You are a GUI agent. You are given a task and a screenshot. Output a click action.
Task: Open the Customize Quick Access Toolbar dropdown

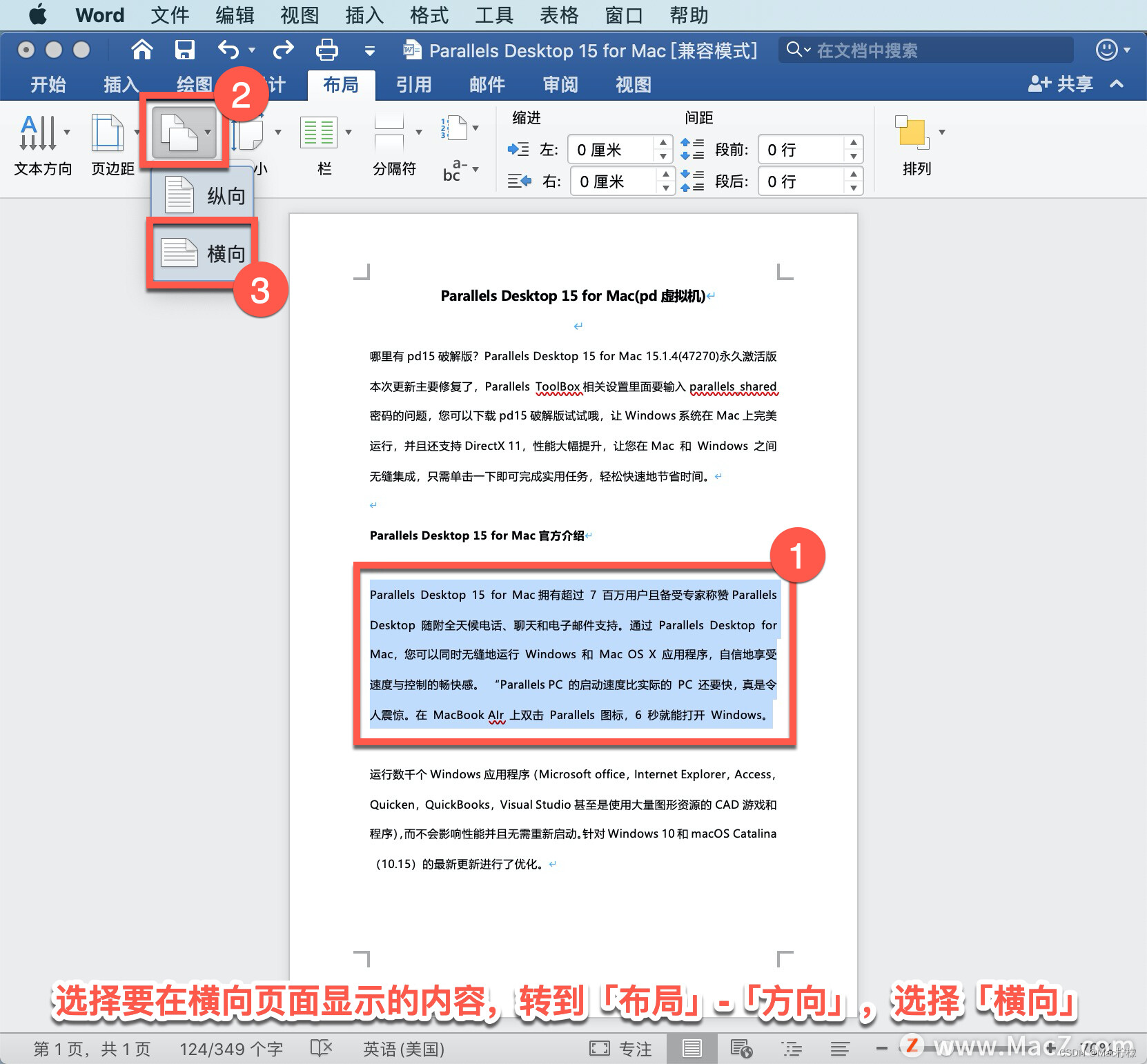(x=370, y=51)
